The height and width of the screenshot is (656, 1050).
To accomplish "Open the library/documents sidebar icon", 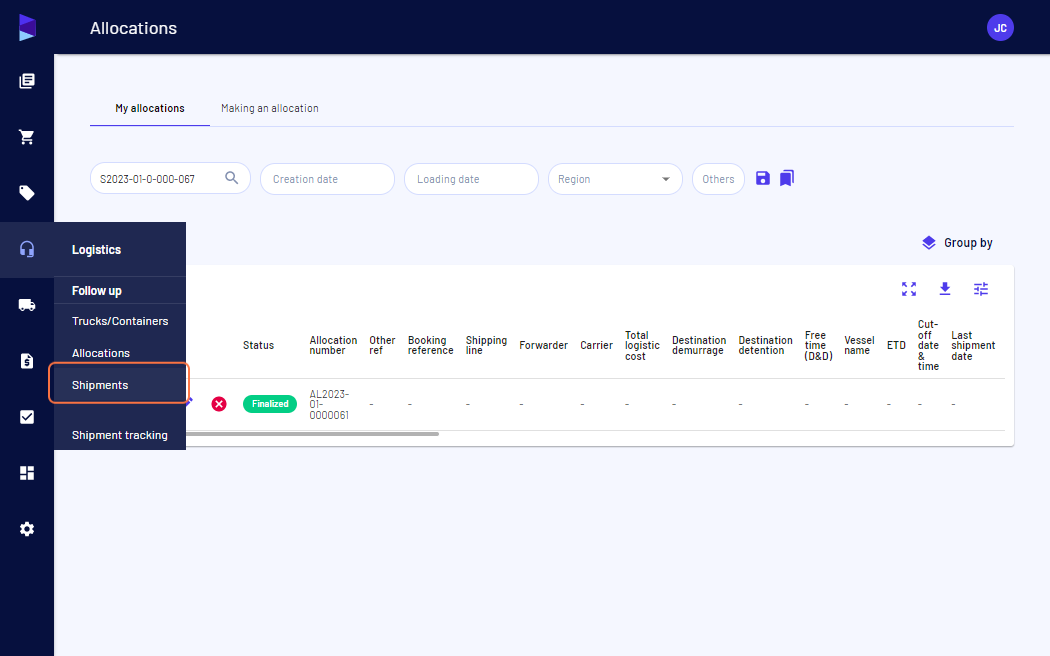I will click(x=27, y=81).
